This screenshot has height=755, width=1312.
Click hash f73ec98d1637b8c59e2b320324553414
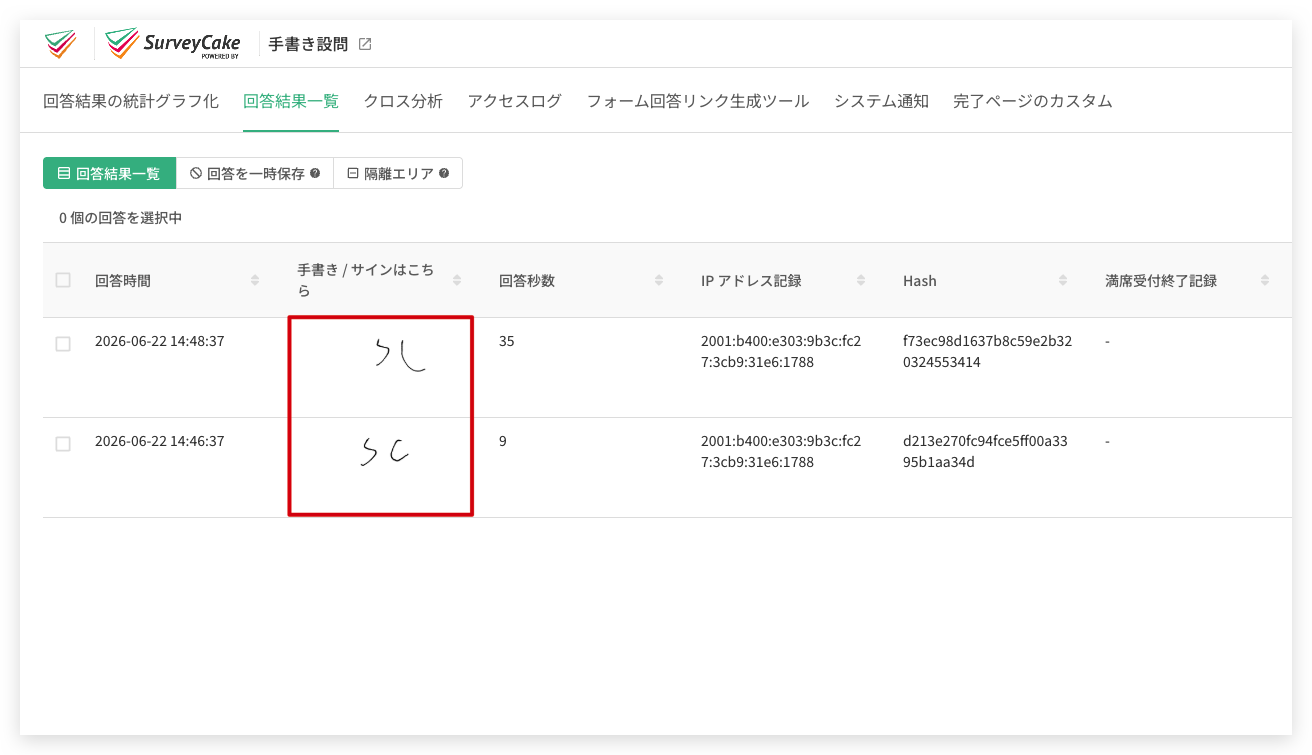987,352
